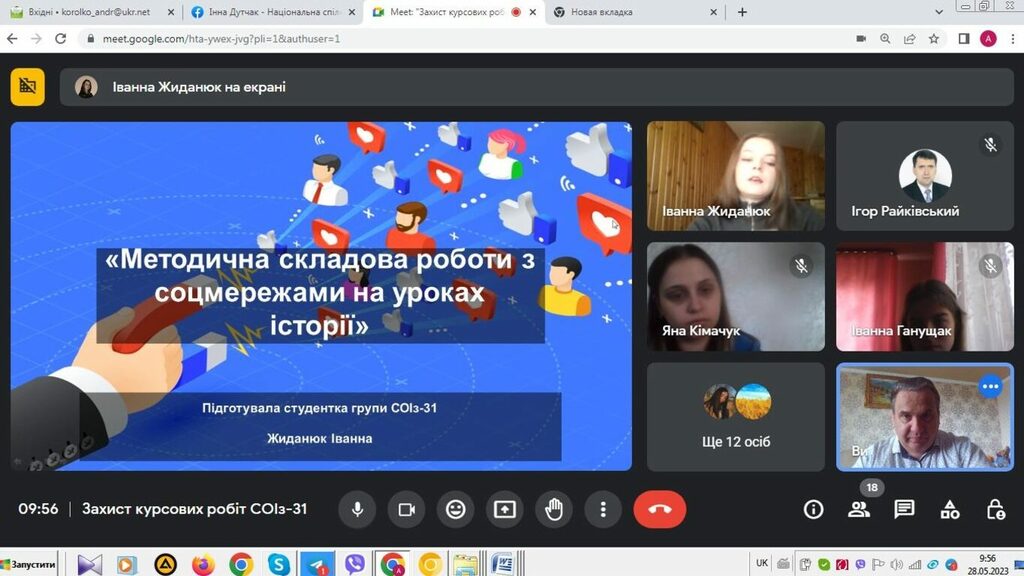Open the emoji reactions panel
This screenshot has height=576, width=1024.
(456, 510)
